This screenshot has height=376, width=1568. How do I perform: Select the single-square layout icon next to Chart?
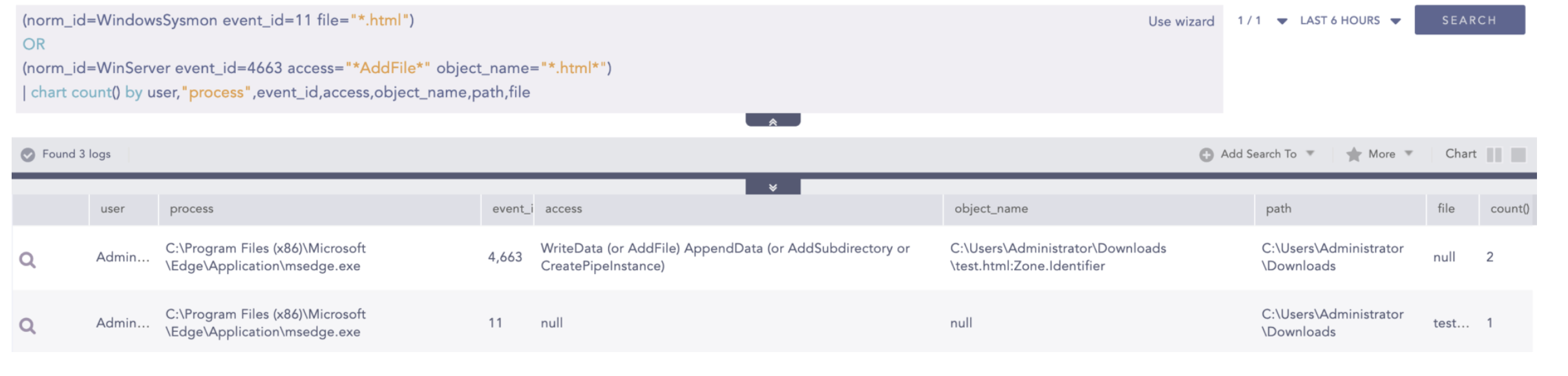click(x=1518, y=154)
